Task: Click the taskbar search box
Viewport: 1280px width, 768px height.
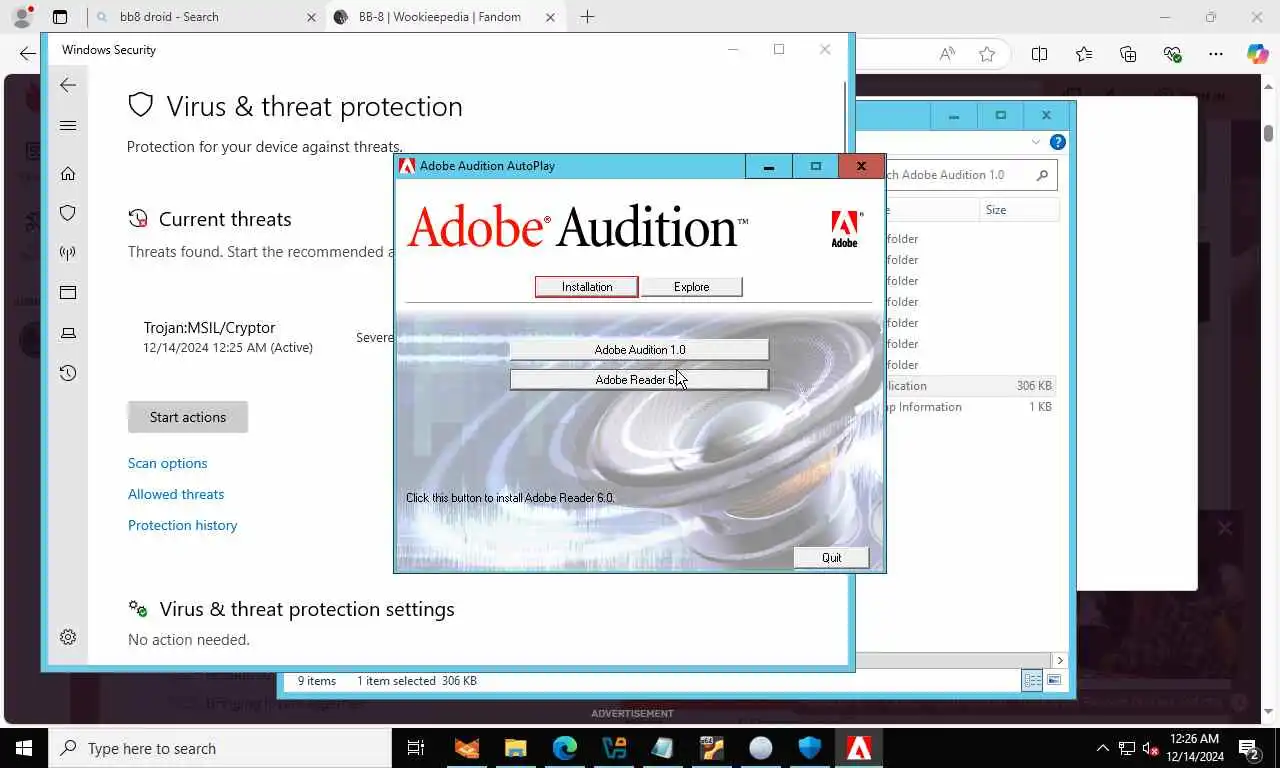Action: [x=220, y=748]
